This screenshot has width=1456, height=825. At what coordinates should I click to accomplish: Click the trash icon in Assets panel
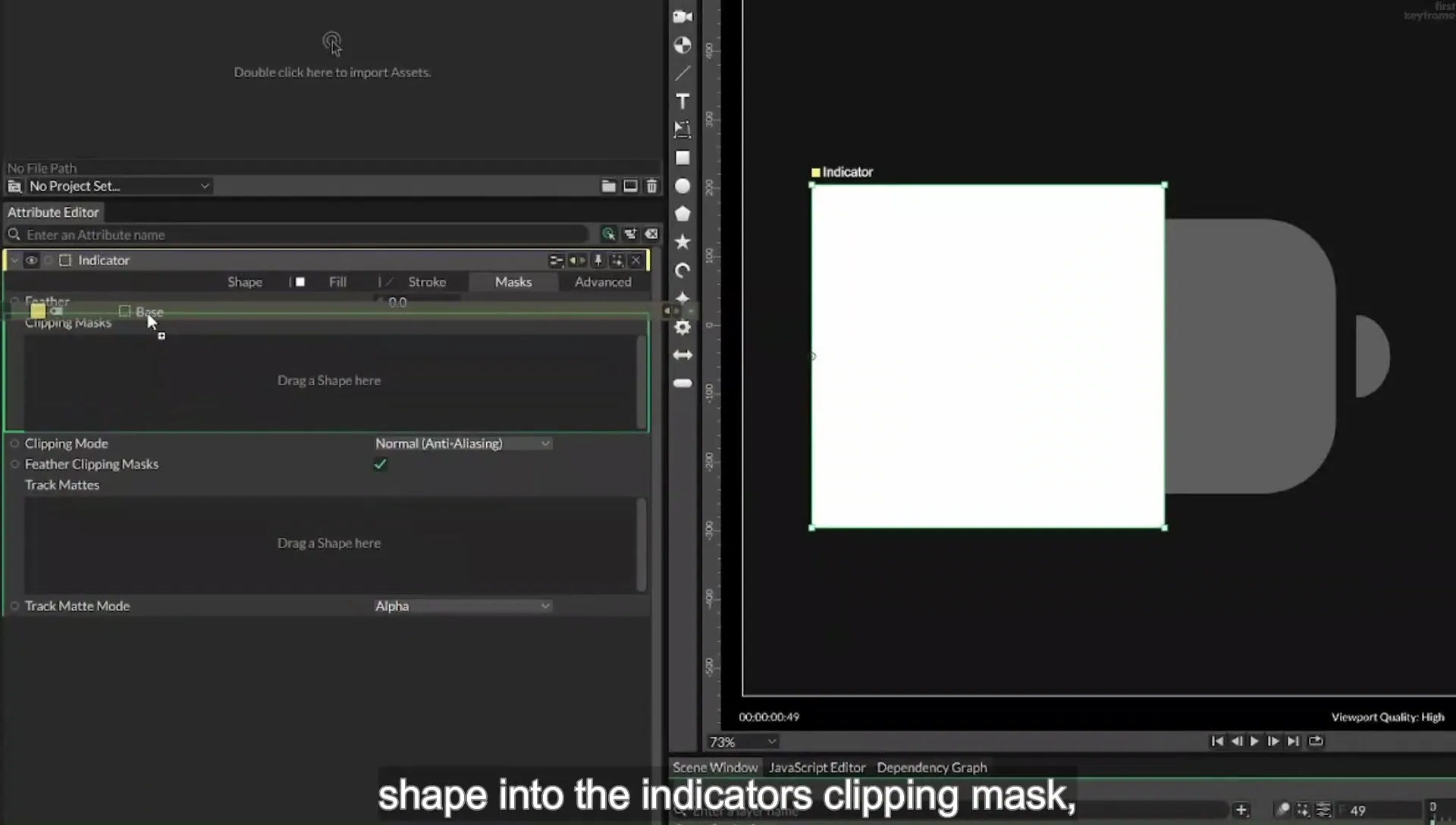651,186
